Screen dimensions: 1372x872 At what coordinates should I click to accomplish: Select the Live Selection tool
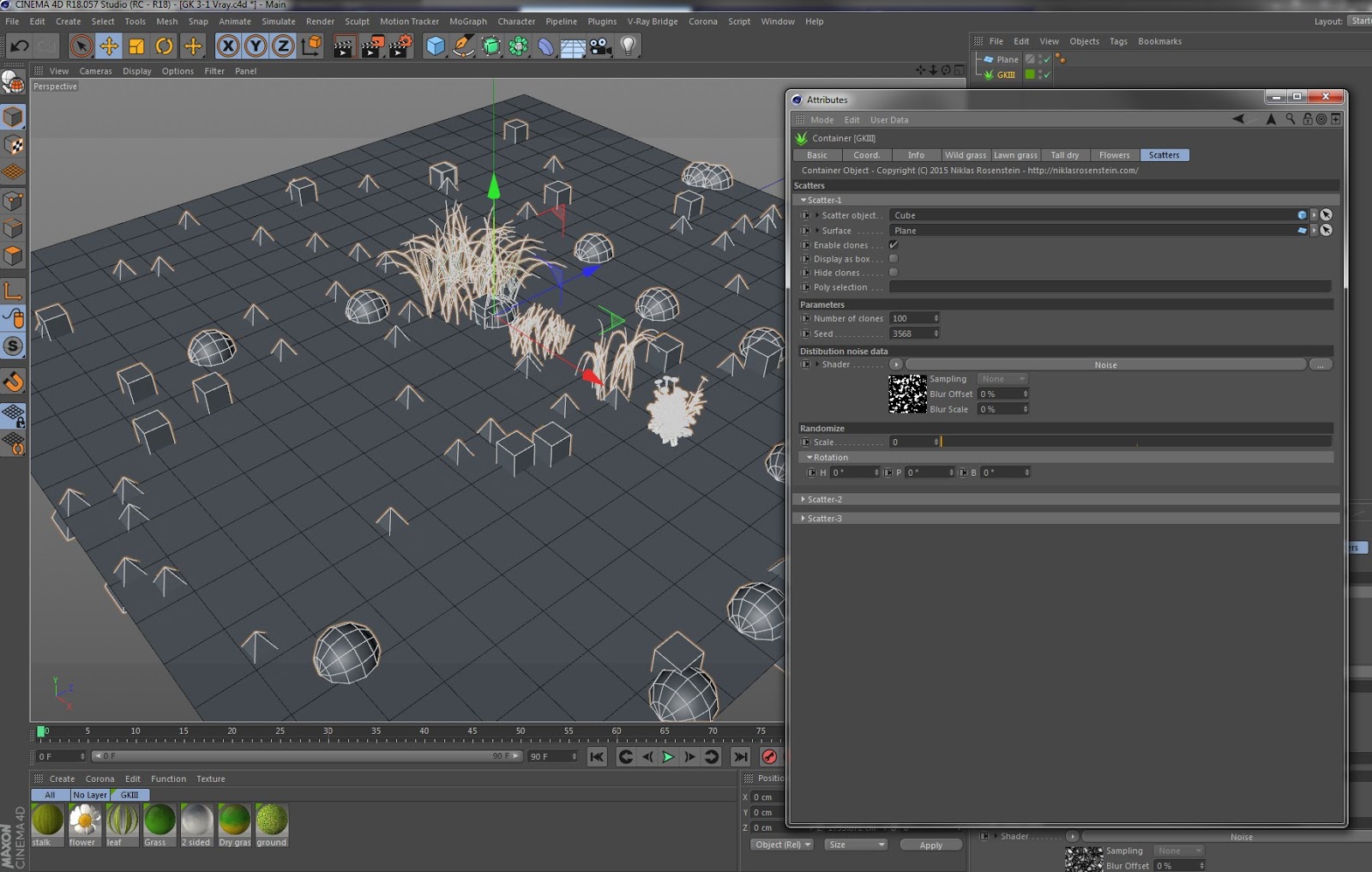[x=81, y=45]
